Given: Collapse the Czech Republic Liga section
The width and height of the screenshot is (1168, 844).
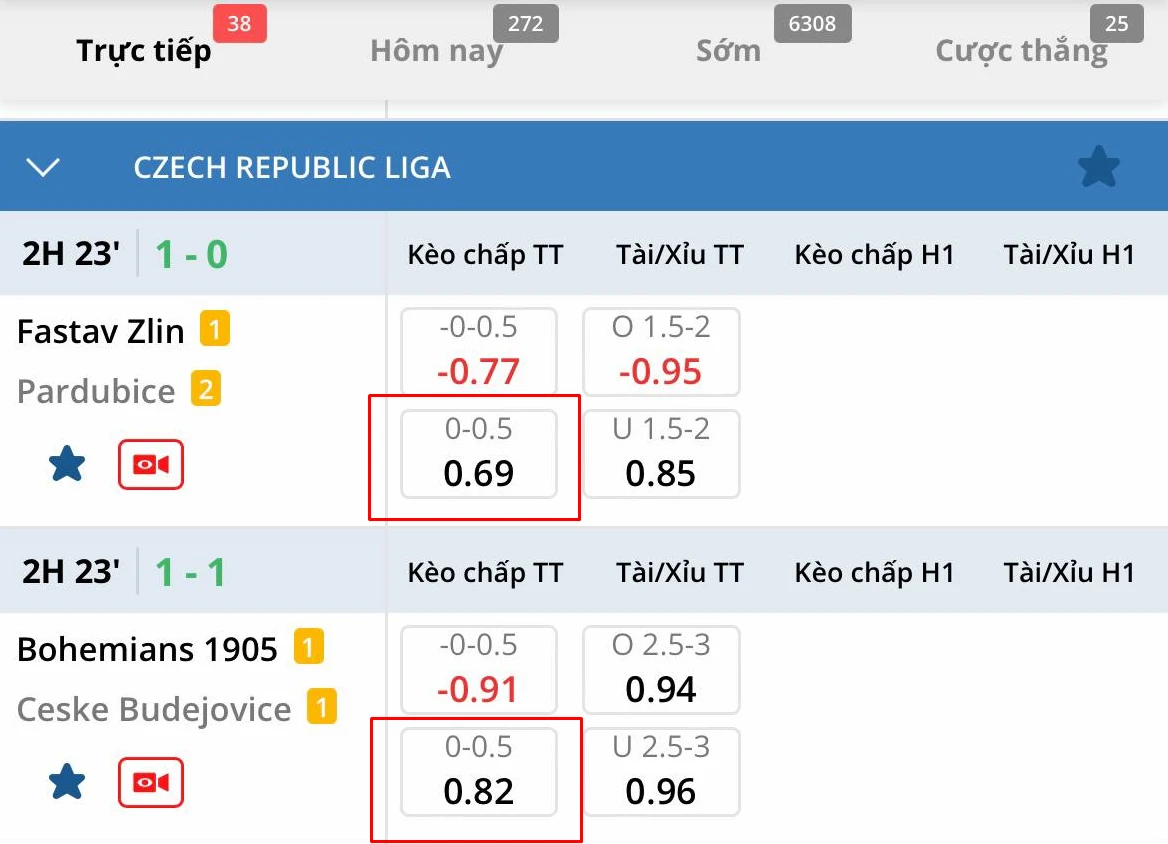Looking at the screenshot, I should pos(44,167).
